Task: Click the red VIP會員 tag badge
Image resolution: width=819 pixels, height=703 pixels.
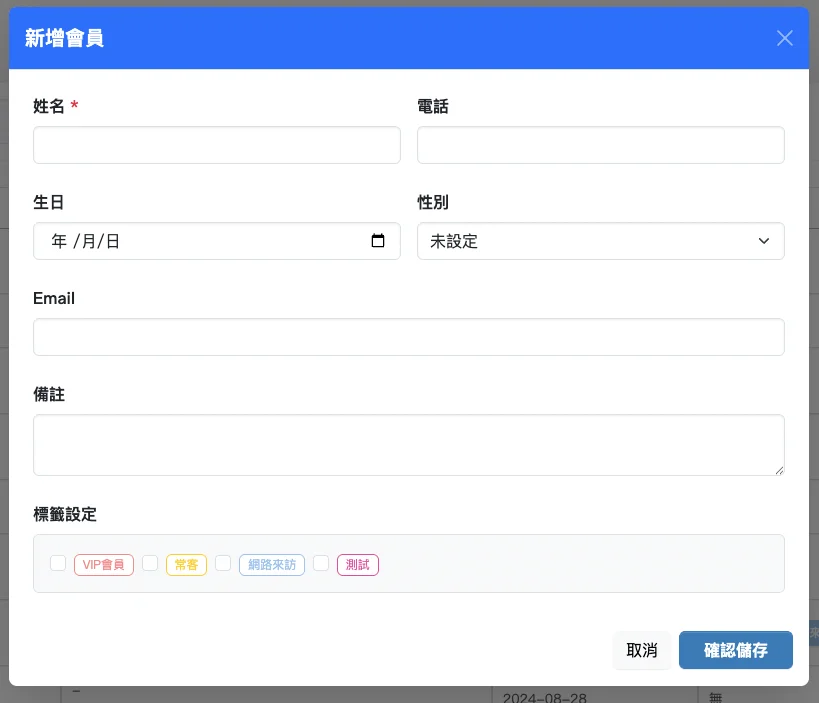Action: point(104,565)
